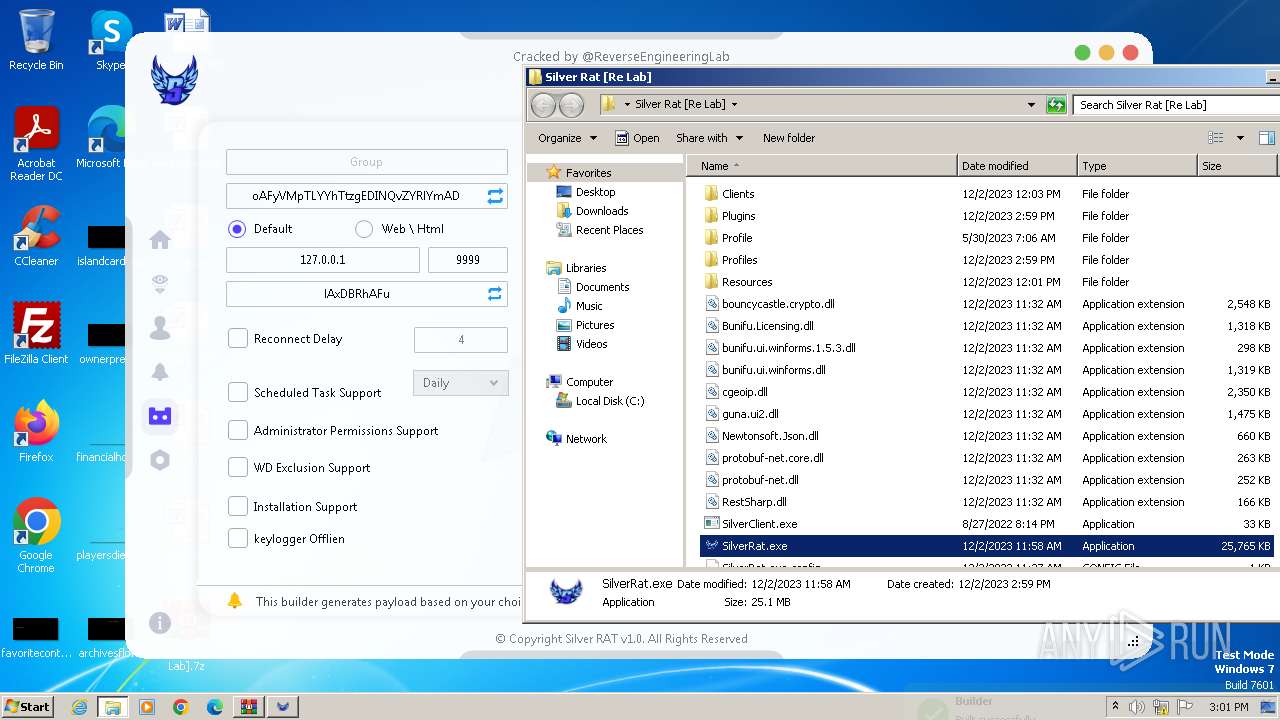Enable WD Exclusion Support checkbox

click(x=238, y=467)
